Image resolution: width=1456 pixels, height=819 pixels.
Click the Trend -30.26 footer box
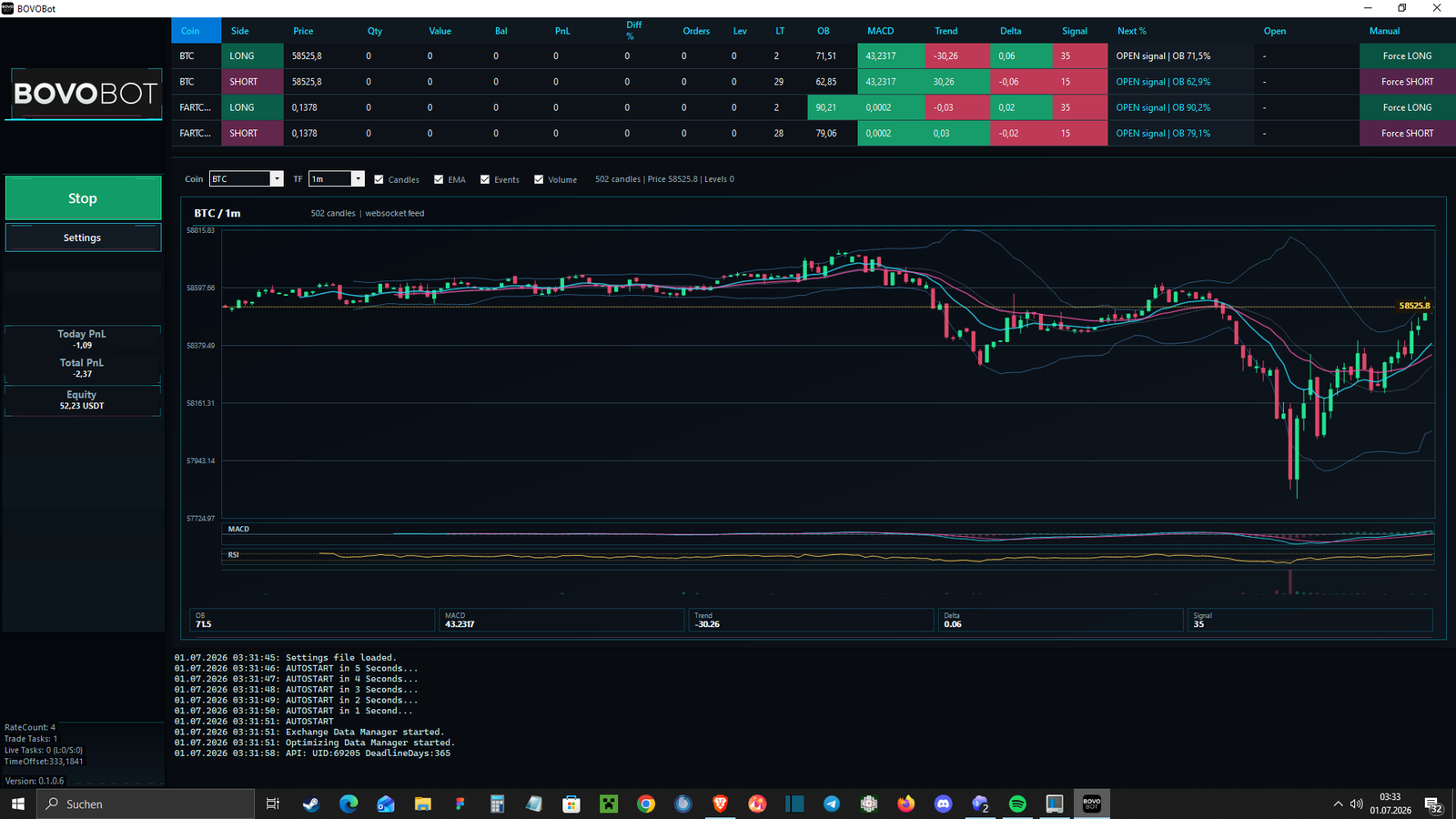812,620
